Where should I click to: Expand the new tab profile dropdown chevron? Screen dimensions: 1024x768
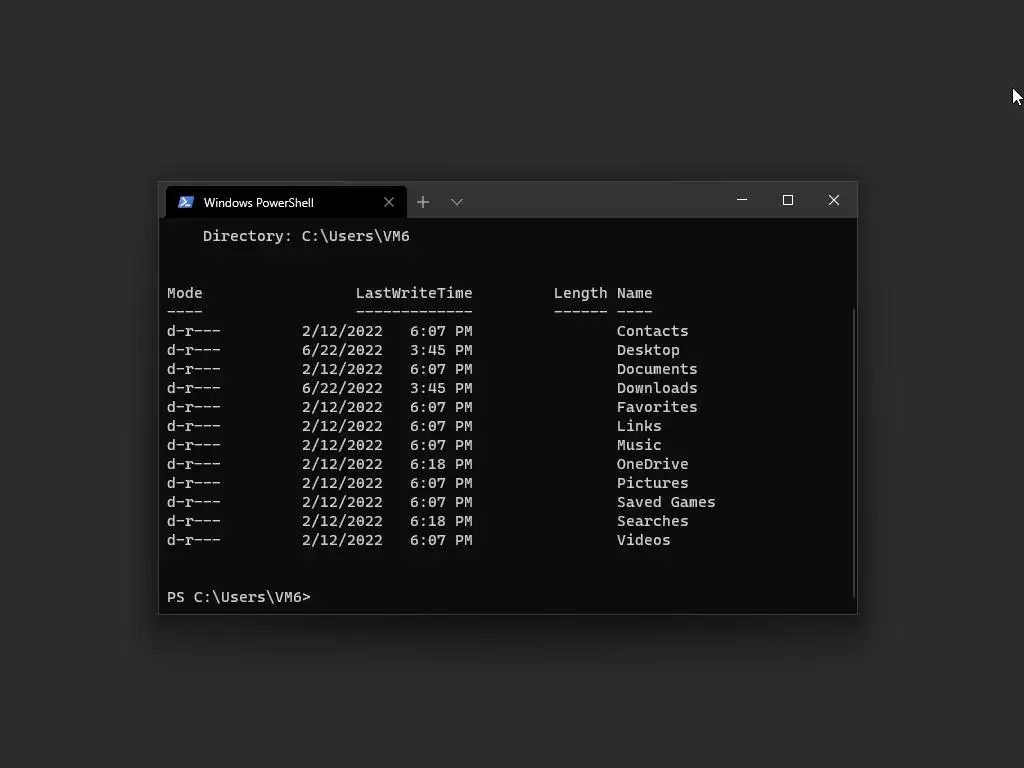[x=457, y=202]
